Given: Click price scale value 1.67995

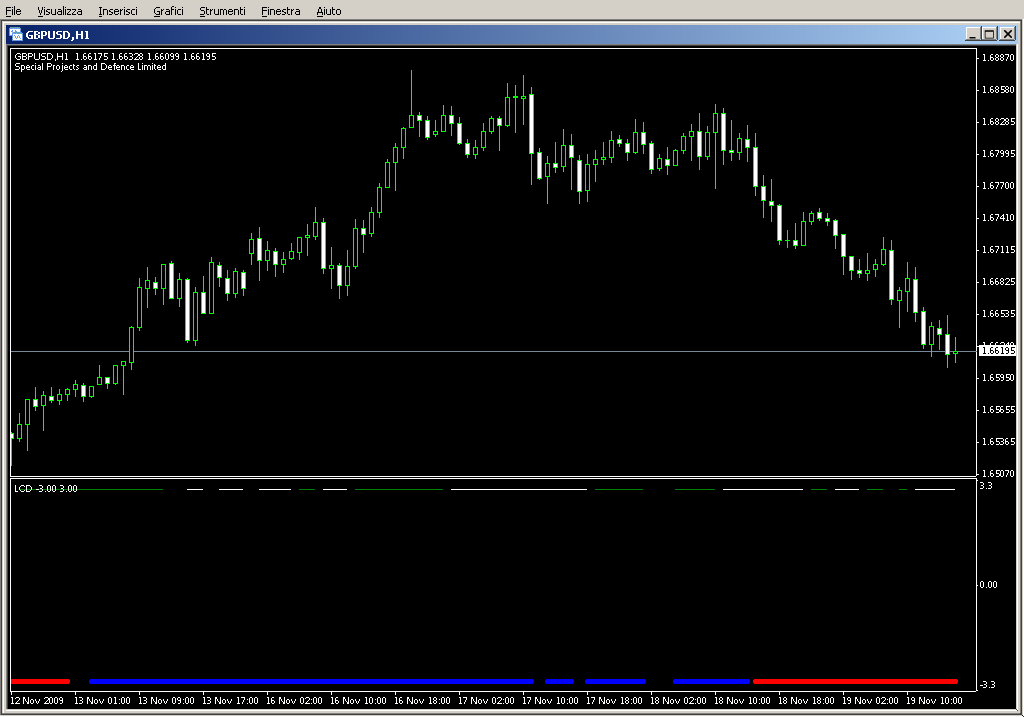Looking at the screenshot, I should (x=999, y=153).
